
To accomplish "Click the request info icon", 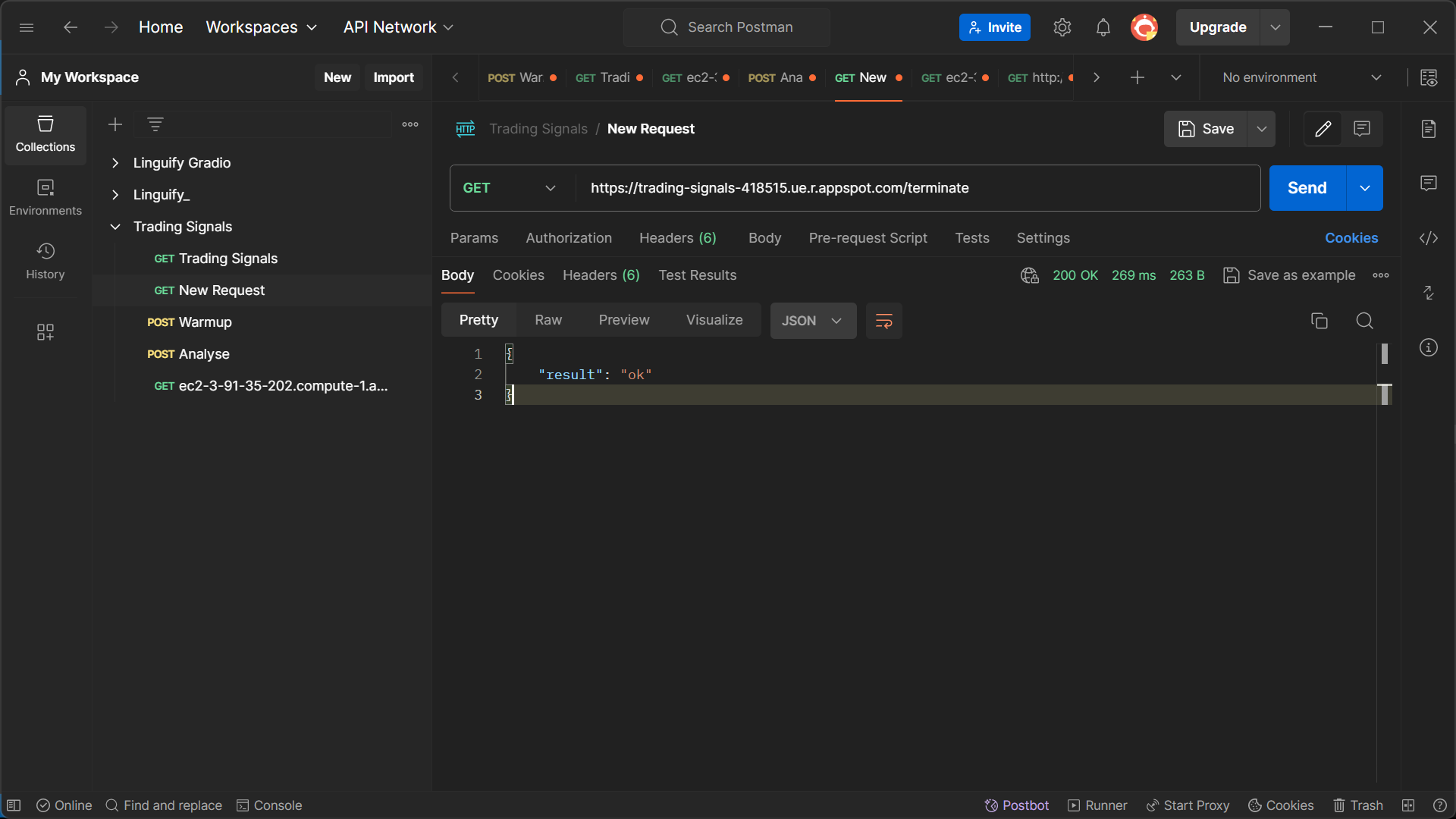I will 1429,347.
